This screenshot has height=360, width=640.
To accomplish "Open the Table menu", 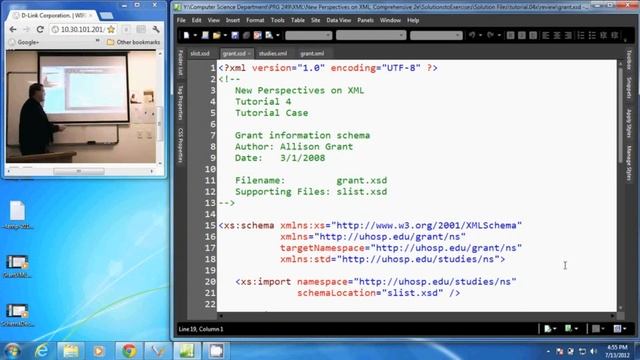I will pyautogui.click(x=298, y=20).
